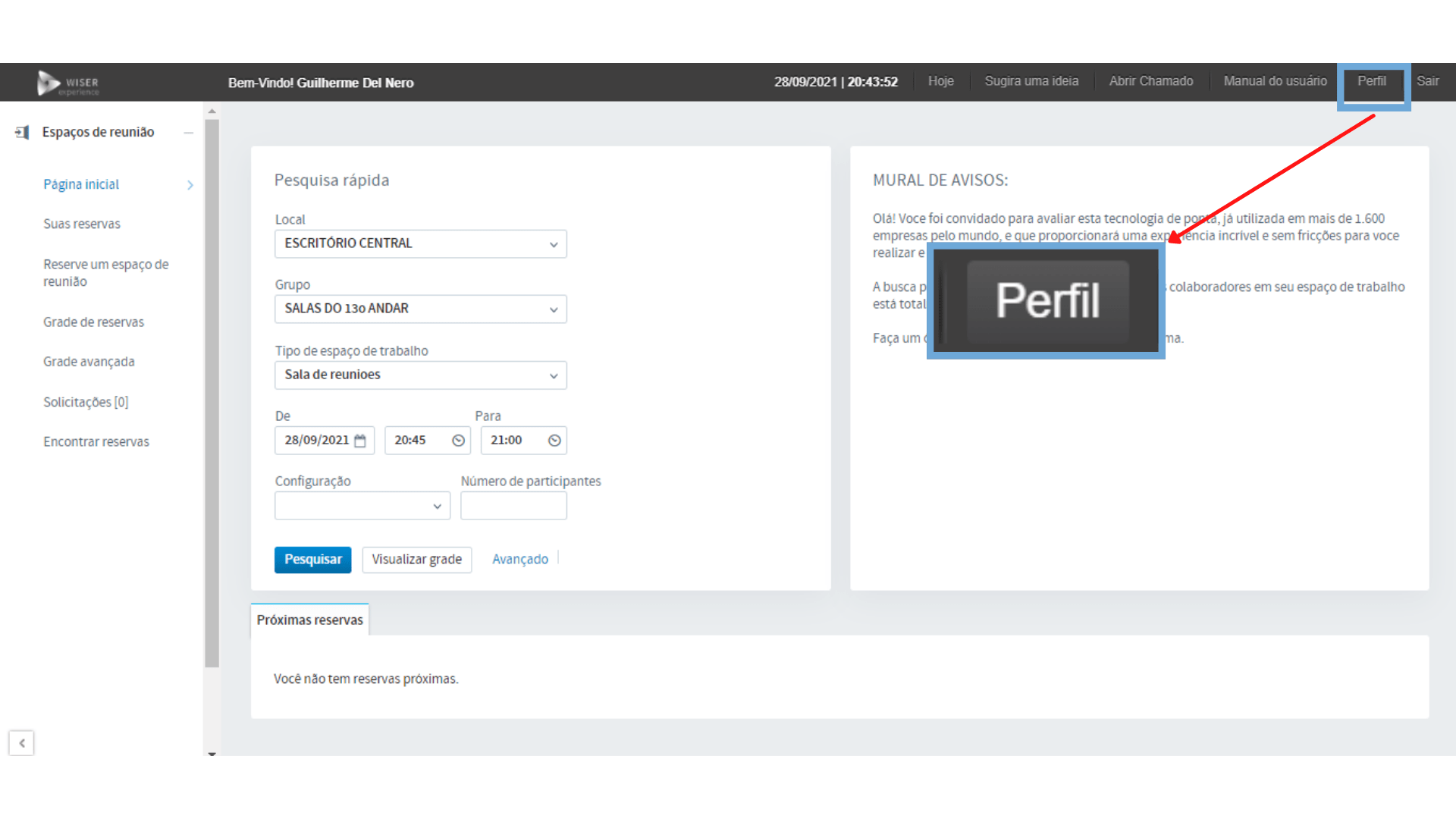
Task: Open the Página inicial chevron arrow
Action: (190, 185)
